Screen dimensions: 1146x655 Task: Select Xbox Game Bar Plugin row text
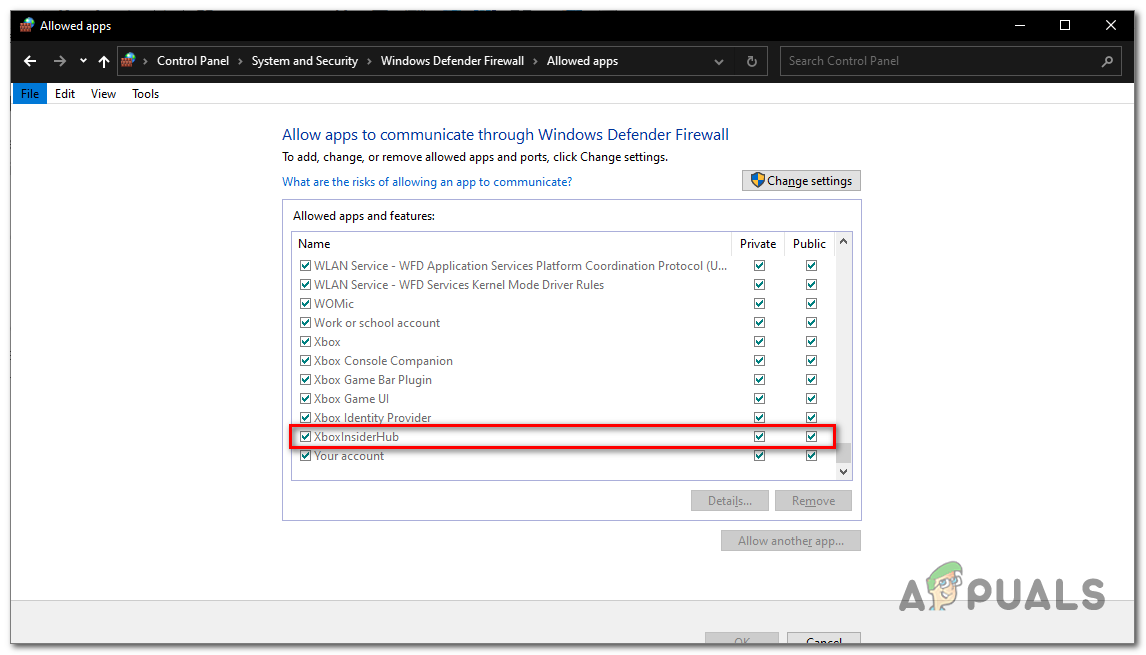click(373, 379)
